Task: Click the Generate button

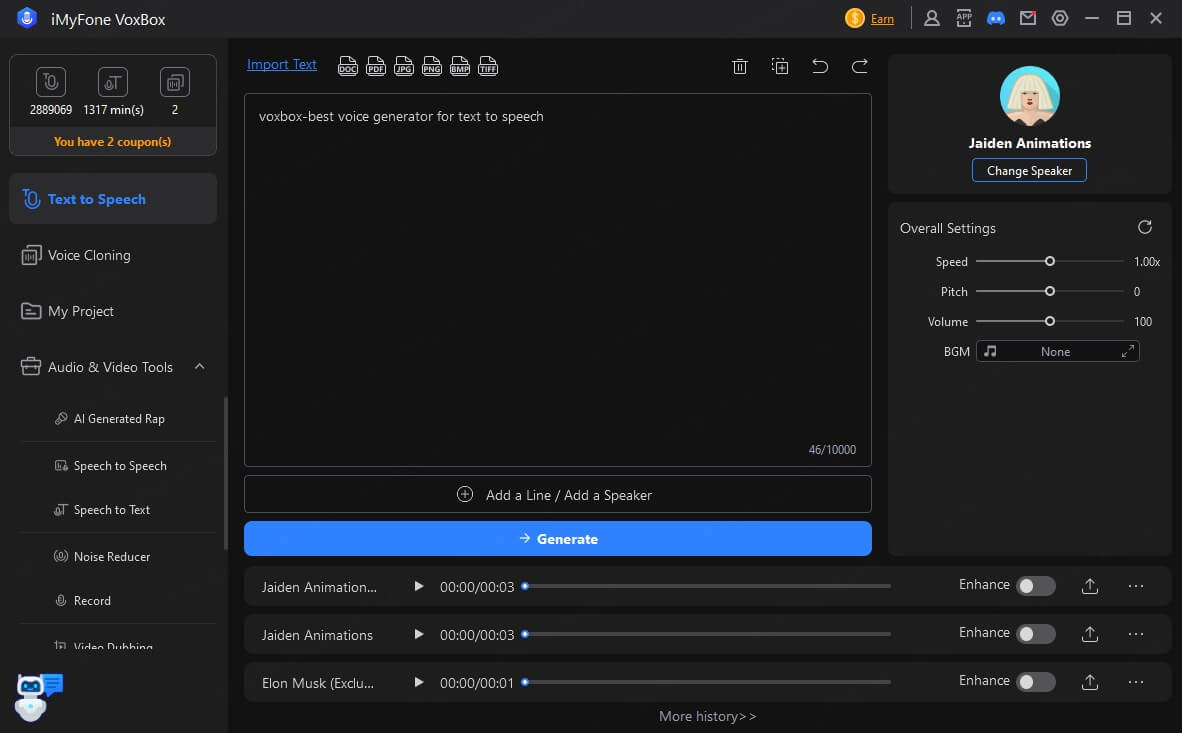Action: click(x=558, y=538)
